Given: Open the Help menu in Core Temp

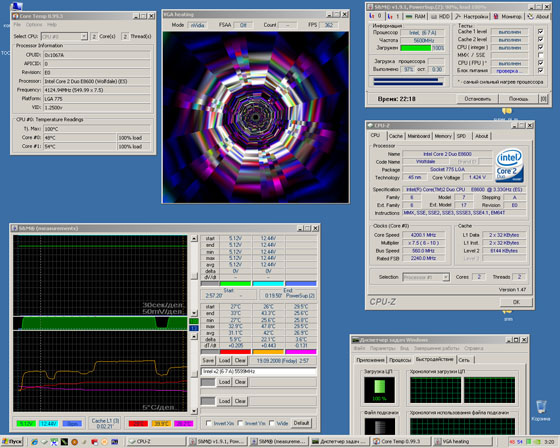Looking at the screenshot, I should (x=52, y=25).
